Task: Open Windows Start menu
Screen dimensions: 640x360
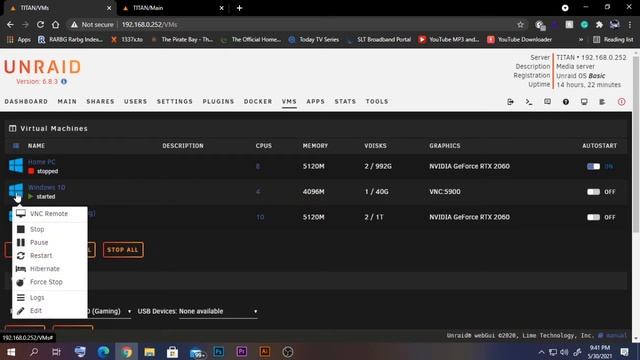Action: pos(11,352)
